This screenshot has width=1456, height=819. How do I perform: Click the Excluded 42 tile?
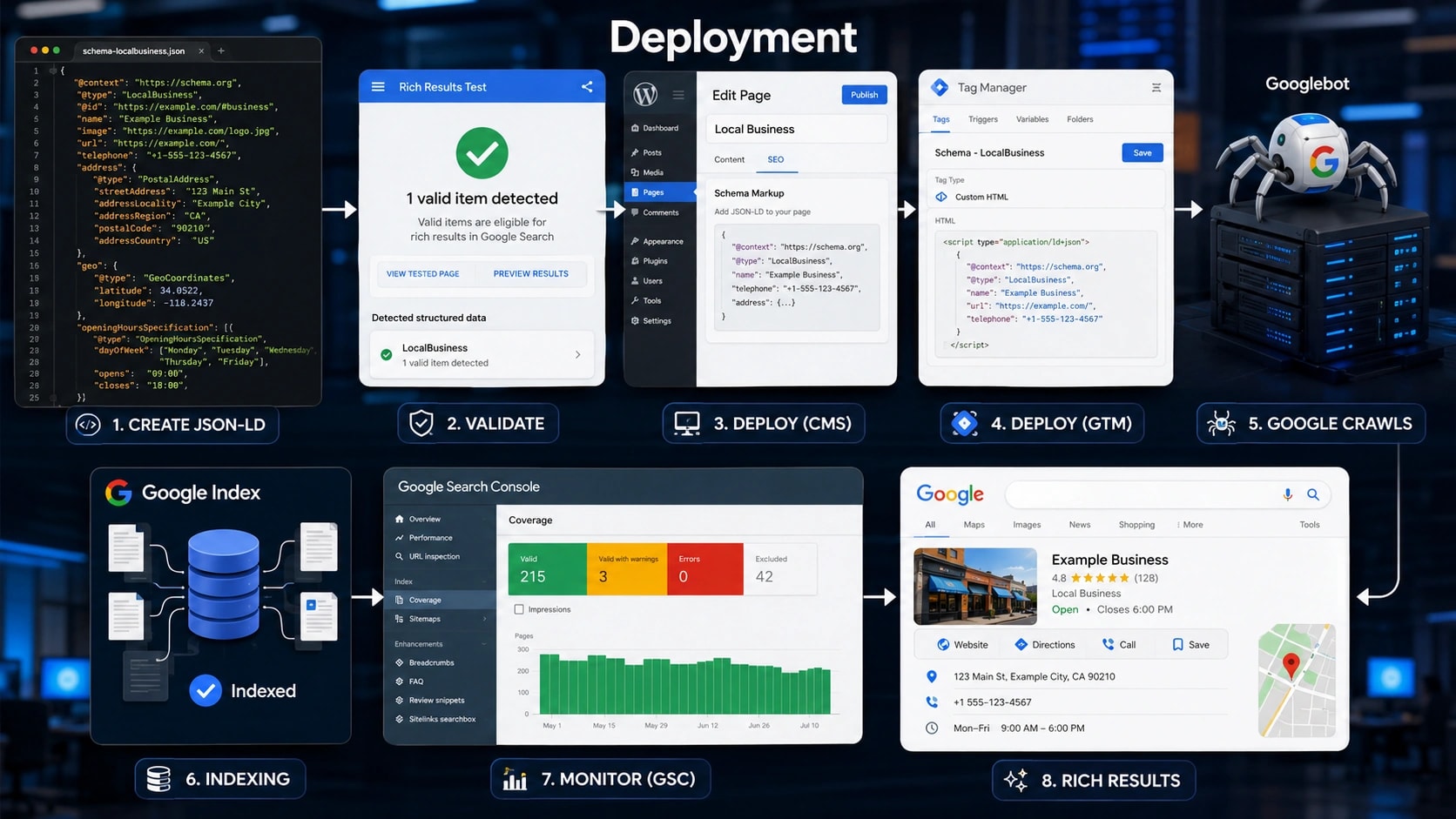click(x=781, y=569)
